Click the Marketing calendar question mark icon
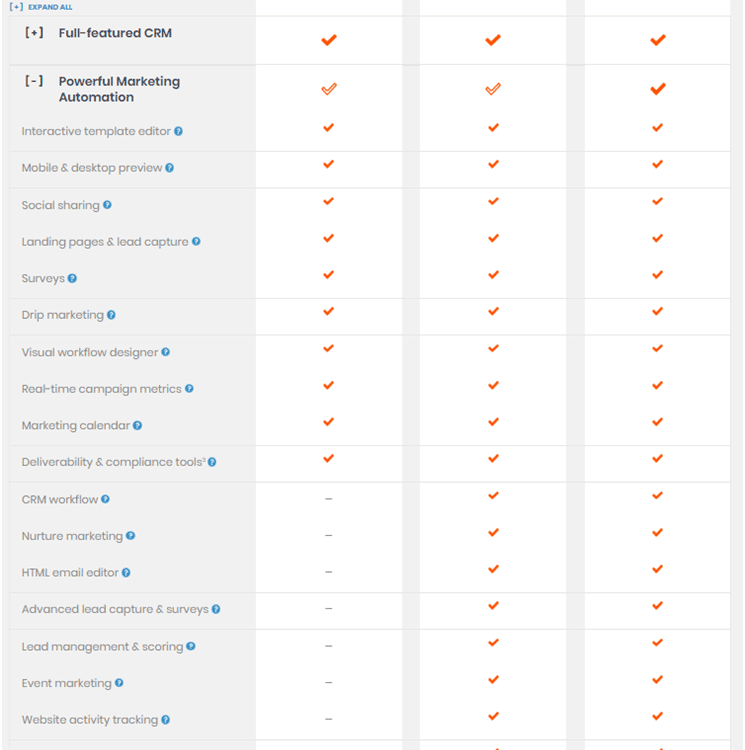The width and height of the screenshot is (745, 750). (x=137, y=425)
